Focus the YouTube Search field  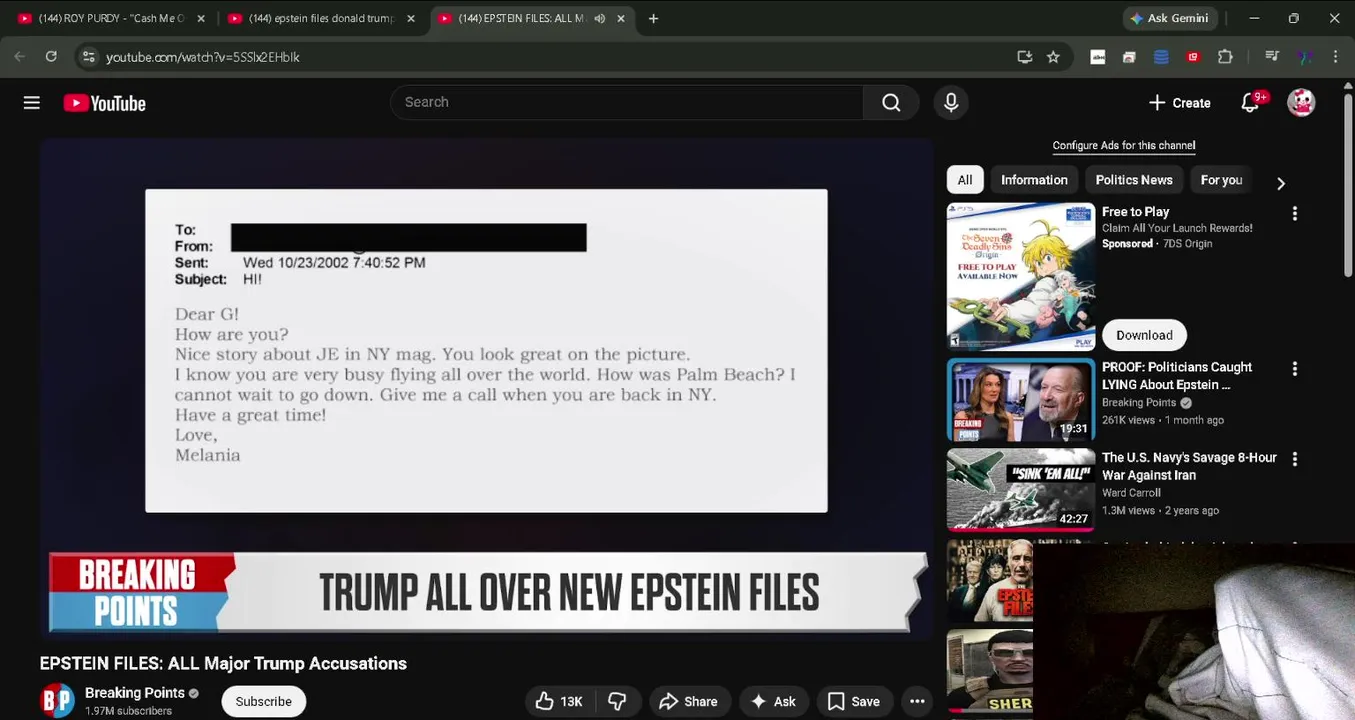(627, 102)
